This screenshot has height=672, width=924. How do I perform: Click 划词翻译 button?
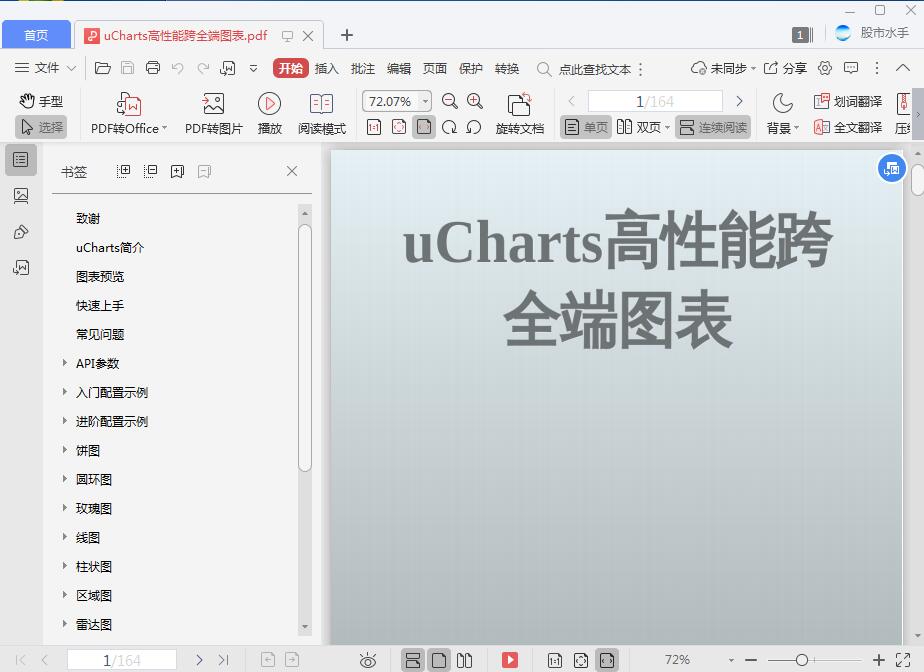[x=847, y=101]
